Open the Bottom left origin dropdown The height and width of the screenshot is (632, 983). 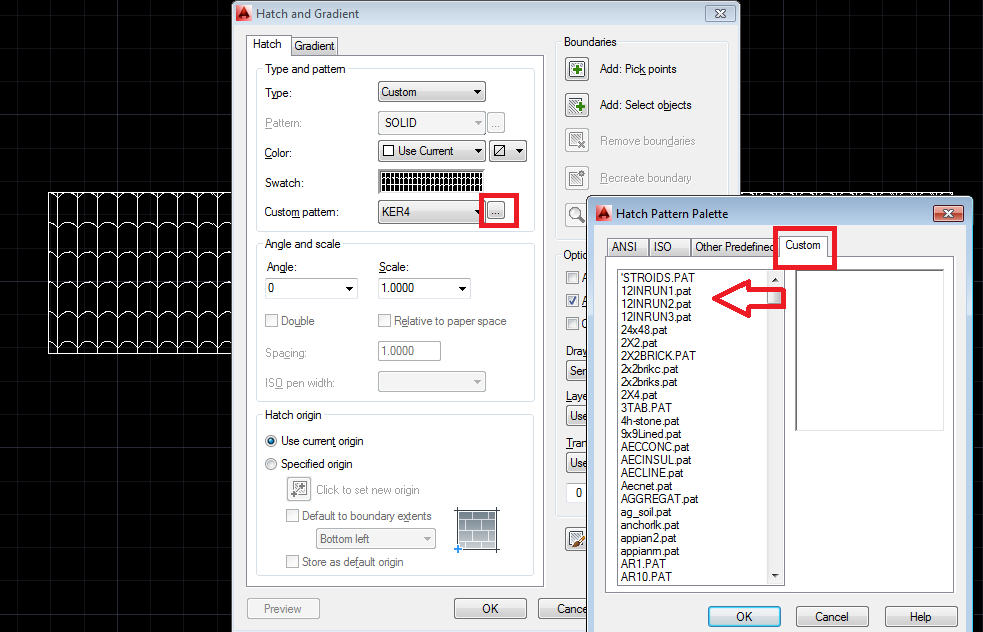click(375, 538)
